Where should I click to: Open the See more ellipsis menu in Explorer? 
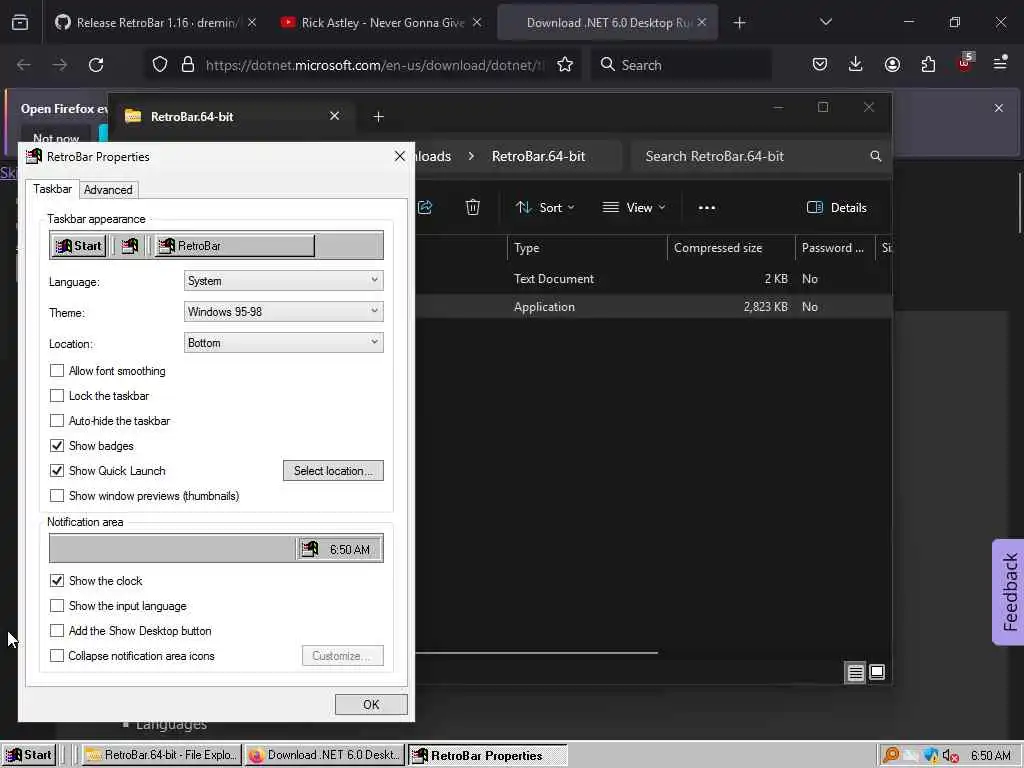[707, 208]
